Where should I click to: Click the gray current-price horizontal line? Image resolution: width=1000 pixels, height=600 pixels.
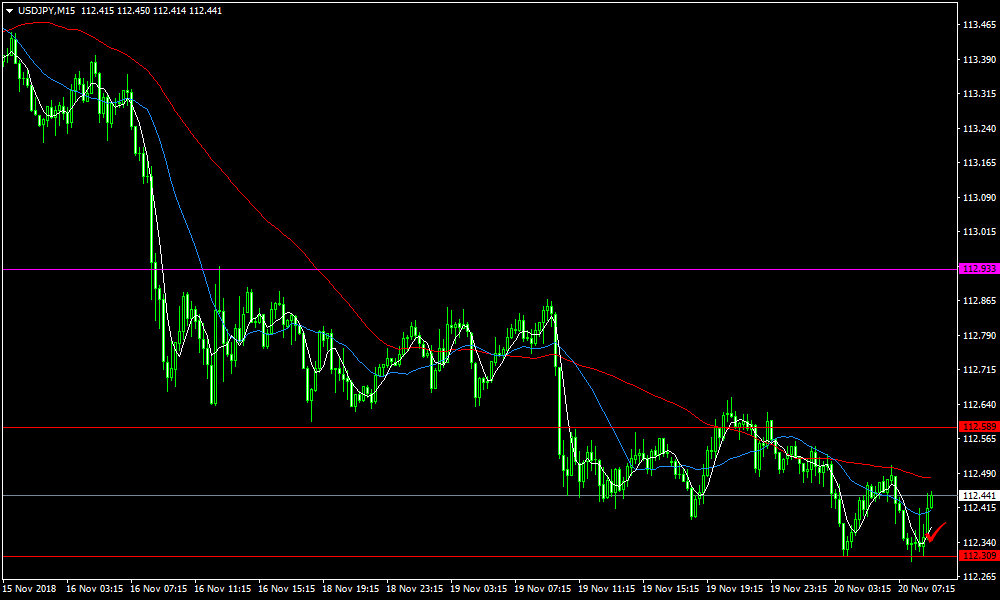[x=480, y=495]
